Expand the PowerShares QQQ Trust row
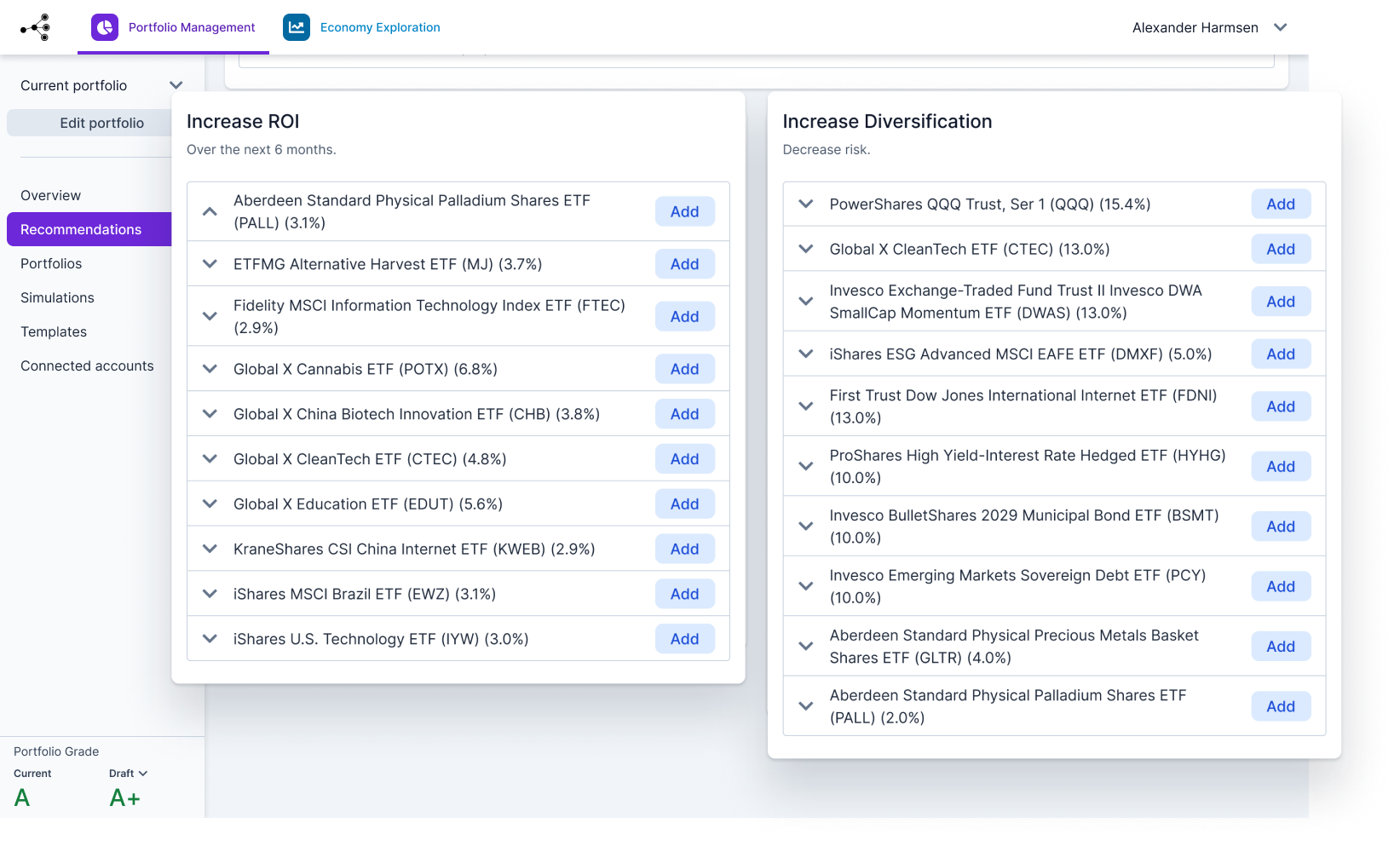Image resolution: width=1400 pixels, height=846 pixels. click(x=806, y=204)
